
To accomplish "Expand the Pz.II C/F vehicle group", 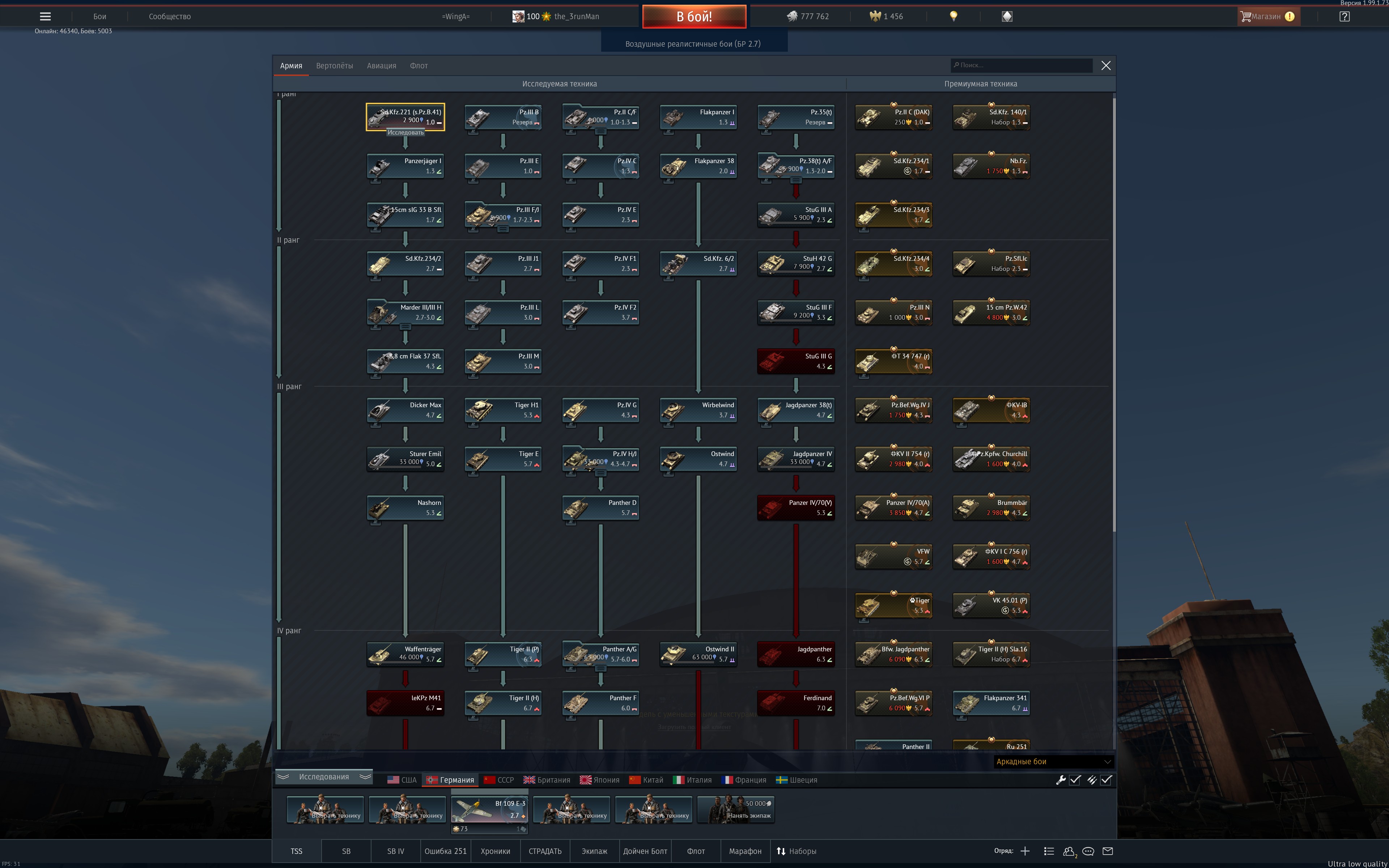I will (600, 132).
